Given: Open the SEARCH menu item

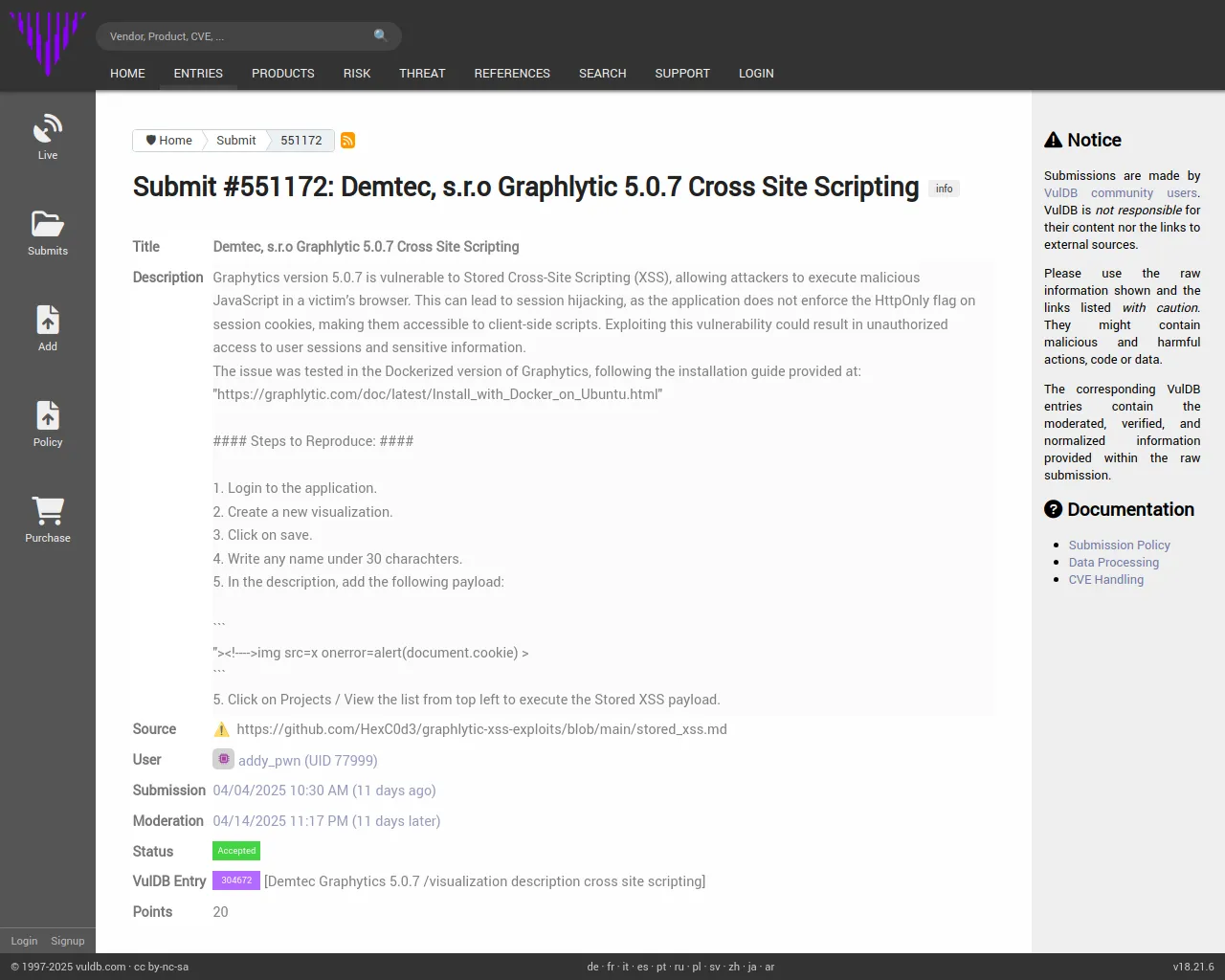Looking at the screenshot, I should click(603, 74).
